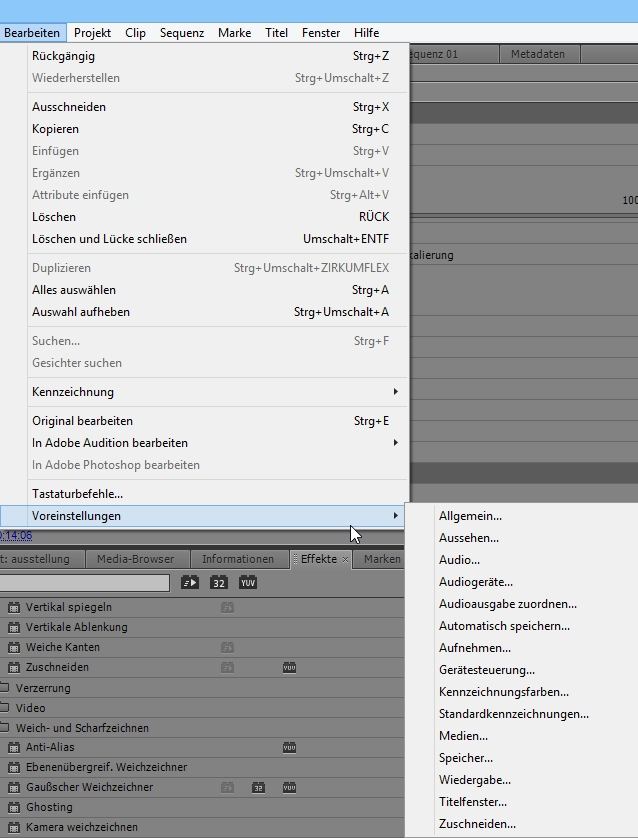
Task: Choose Auswahl aufheben from the menu
Action: 218,312
